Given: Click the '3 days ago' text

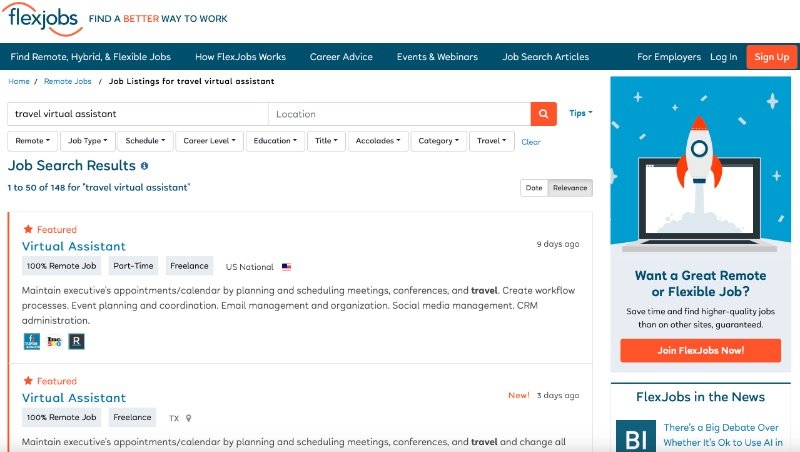Looking at the screenshot, I should 558,395.
